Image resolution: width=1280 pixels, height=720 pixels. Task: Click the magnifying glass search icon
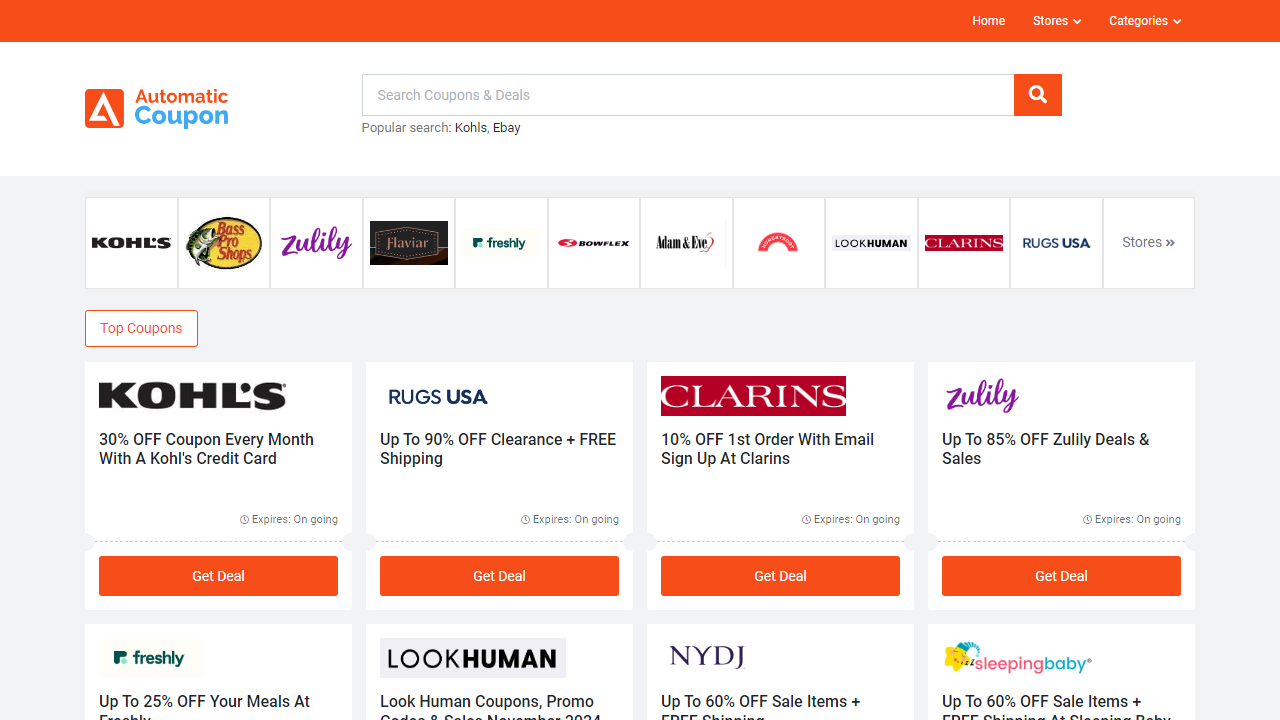coord(1037,94)
